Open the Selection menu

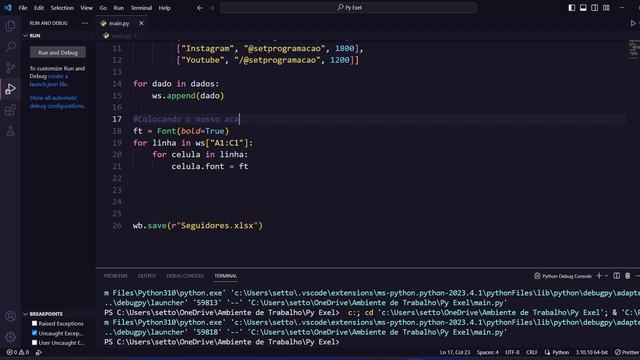pos(62,8)
